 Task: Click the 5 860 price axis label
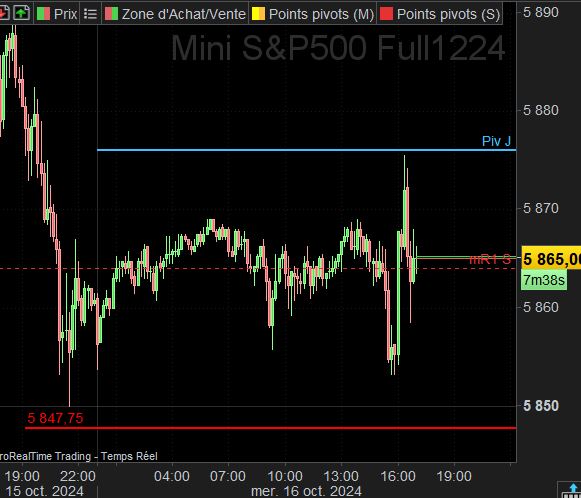[x=541, y=307]
